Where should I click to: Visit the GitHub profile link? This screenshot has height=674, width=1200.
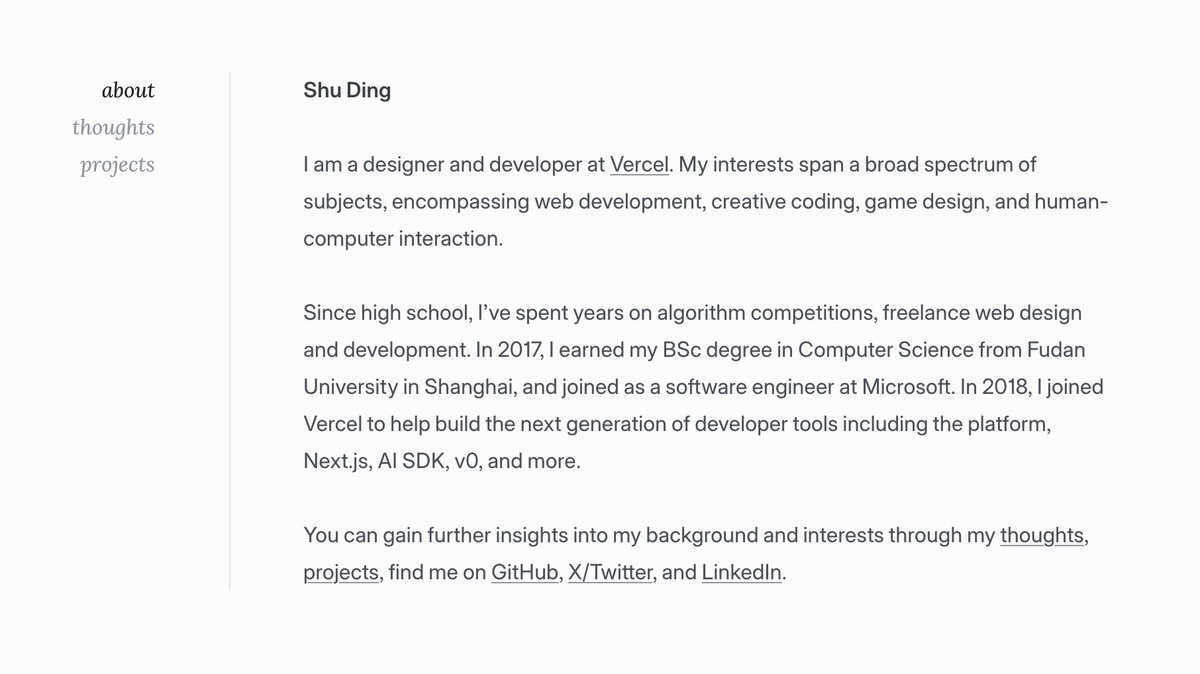[524, 574]
